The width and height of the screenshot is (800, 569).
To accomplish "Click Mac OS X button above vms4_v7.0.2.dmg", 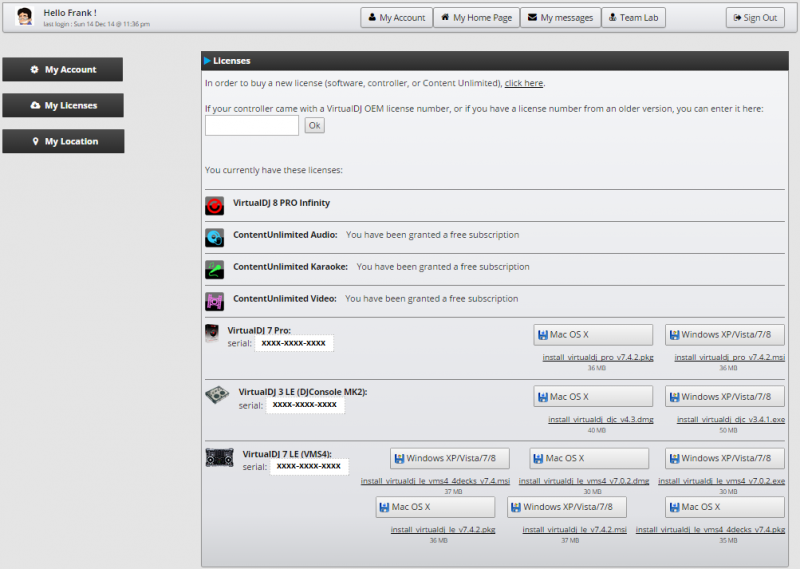I will [589, 458].
